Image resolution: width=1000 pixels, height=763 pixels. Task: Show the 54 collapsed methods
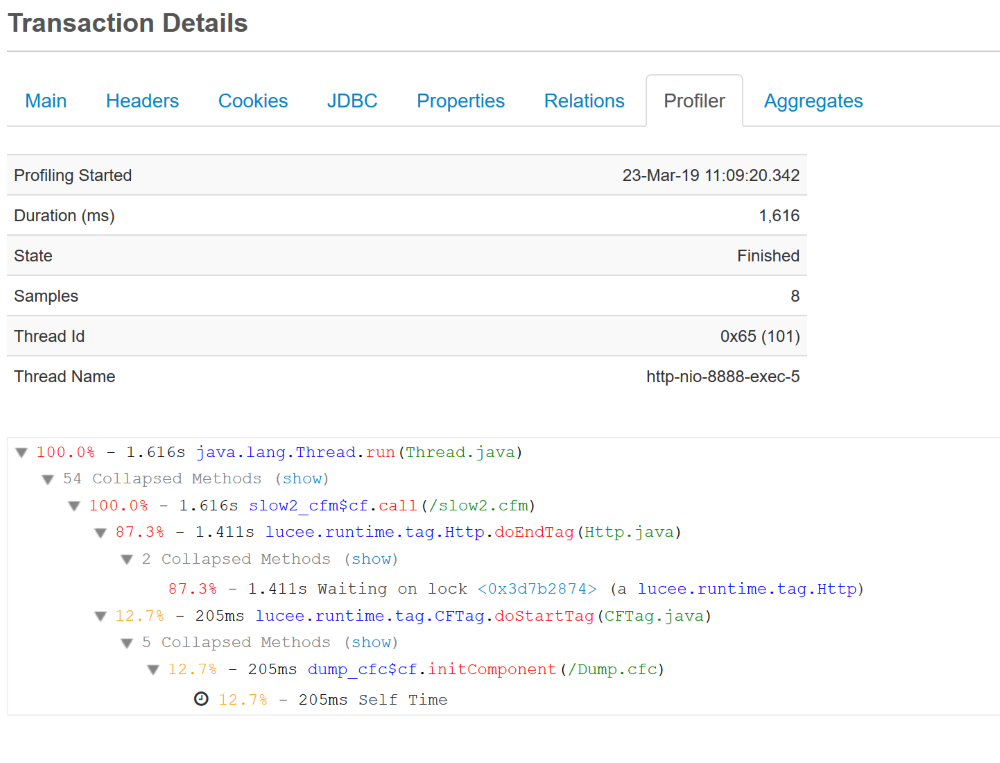(302, 478)
